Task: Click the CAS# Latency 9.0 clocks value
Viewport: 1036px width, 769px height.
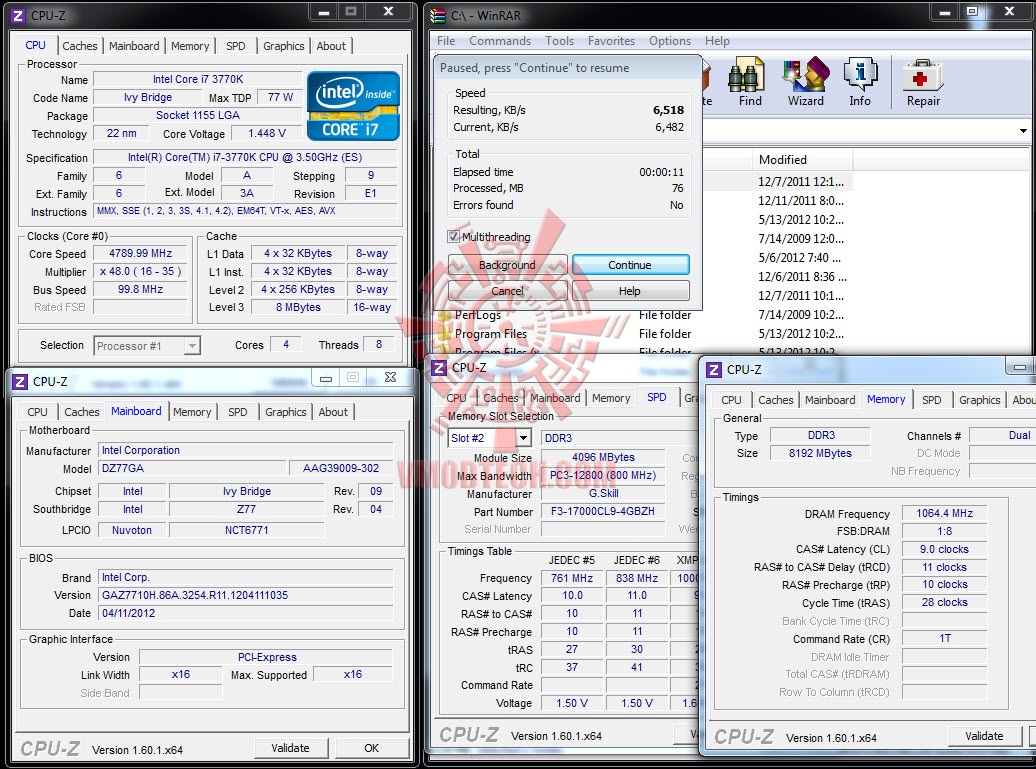Action: [x=944, y=549]
